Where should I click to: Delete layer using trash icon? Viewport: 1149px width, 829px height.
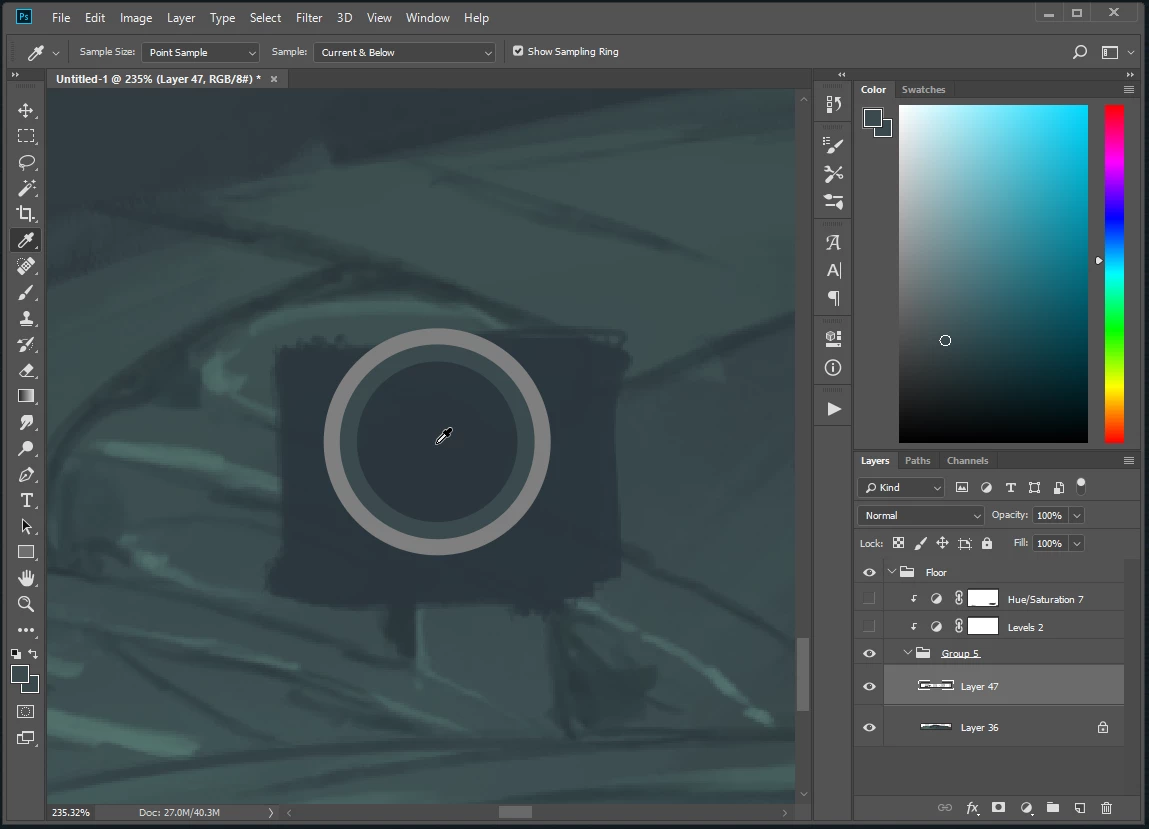point(1106,808)
